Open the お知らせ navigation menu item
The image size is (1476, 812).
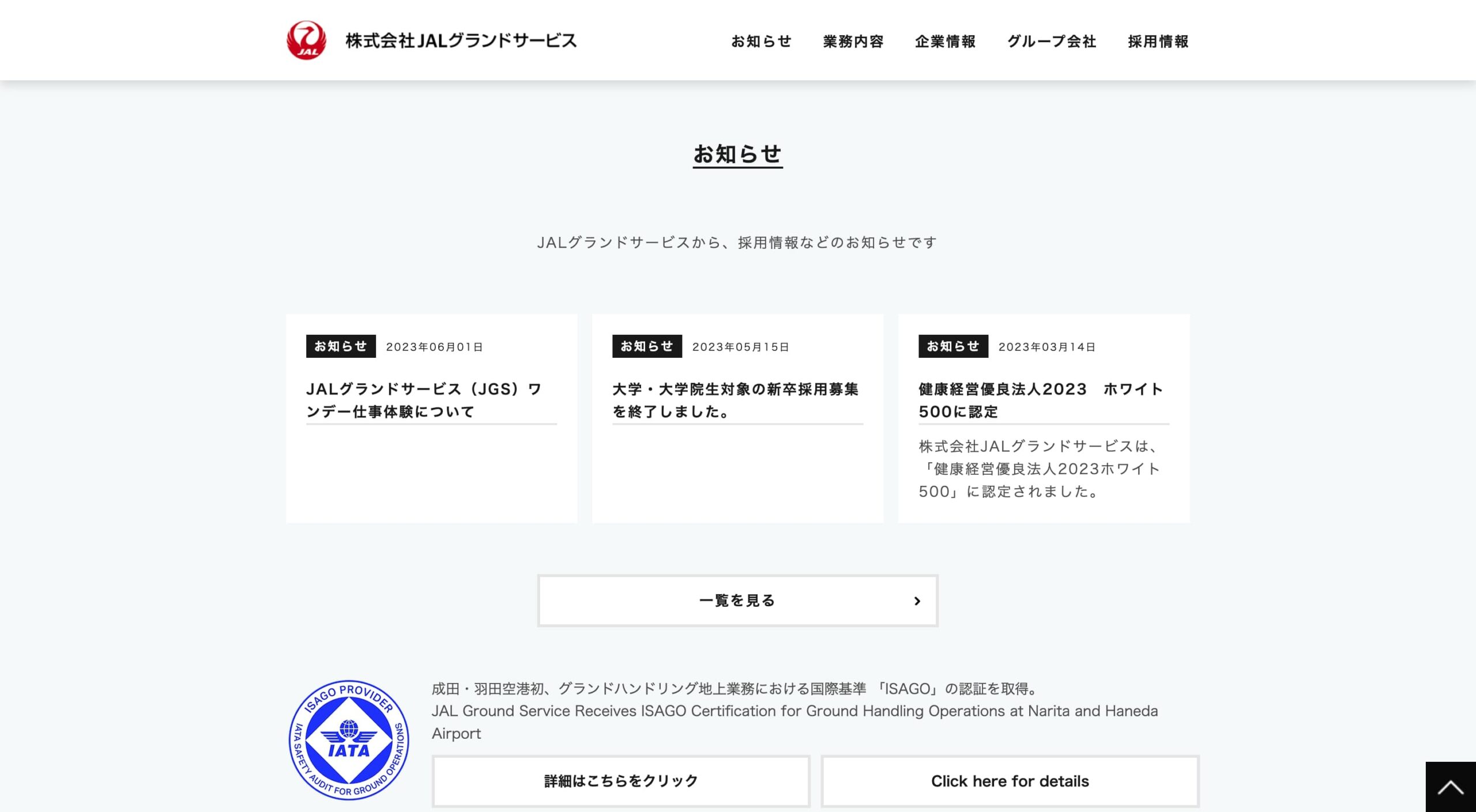761,41
